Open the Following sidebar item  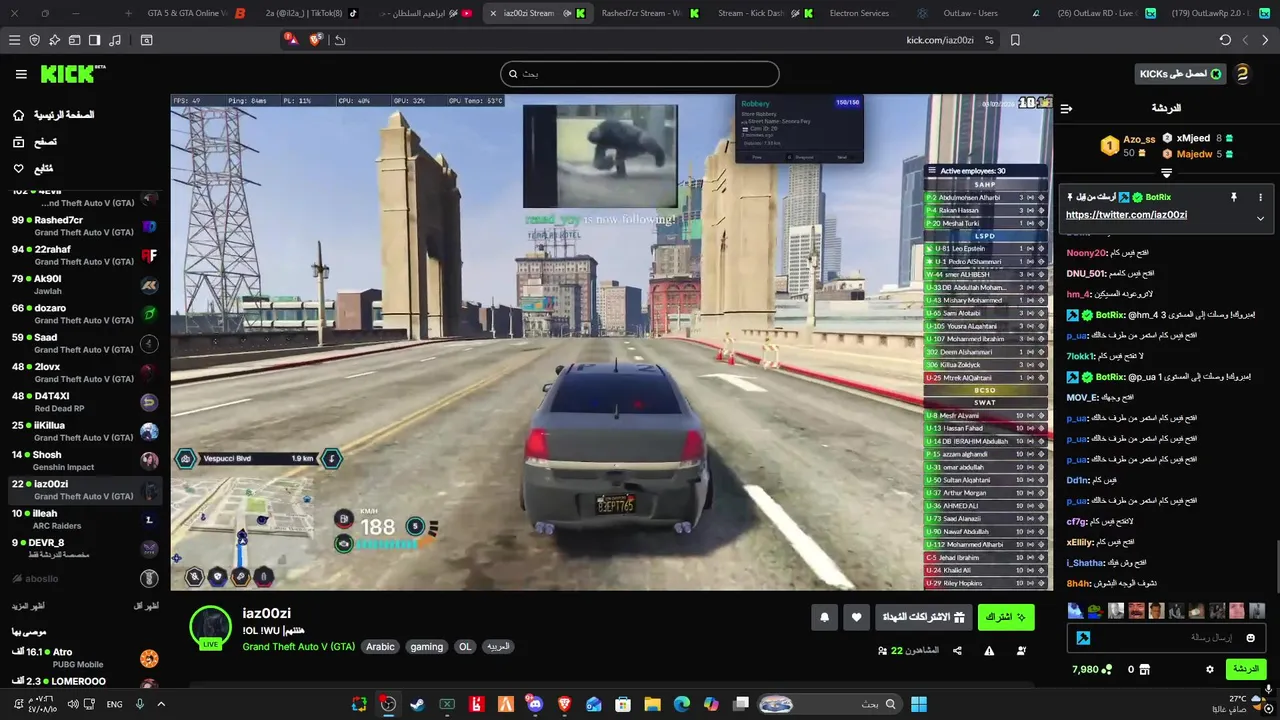[x=33, y=168]
